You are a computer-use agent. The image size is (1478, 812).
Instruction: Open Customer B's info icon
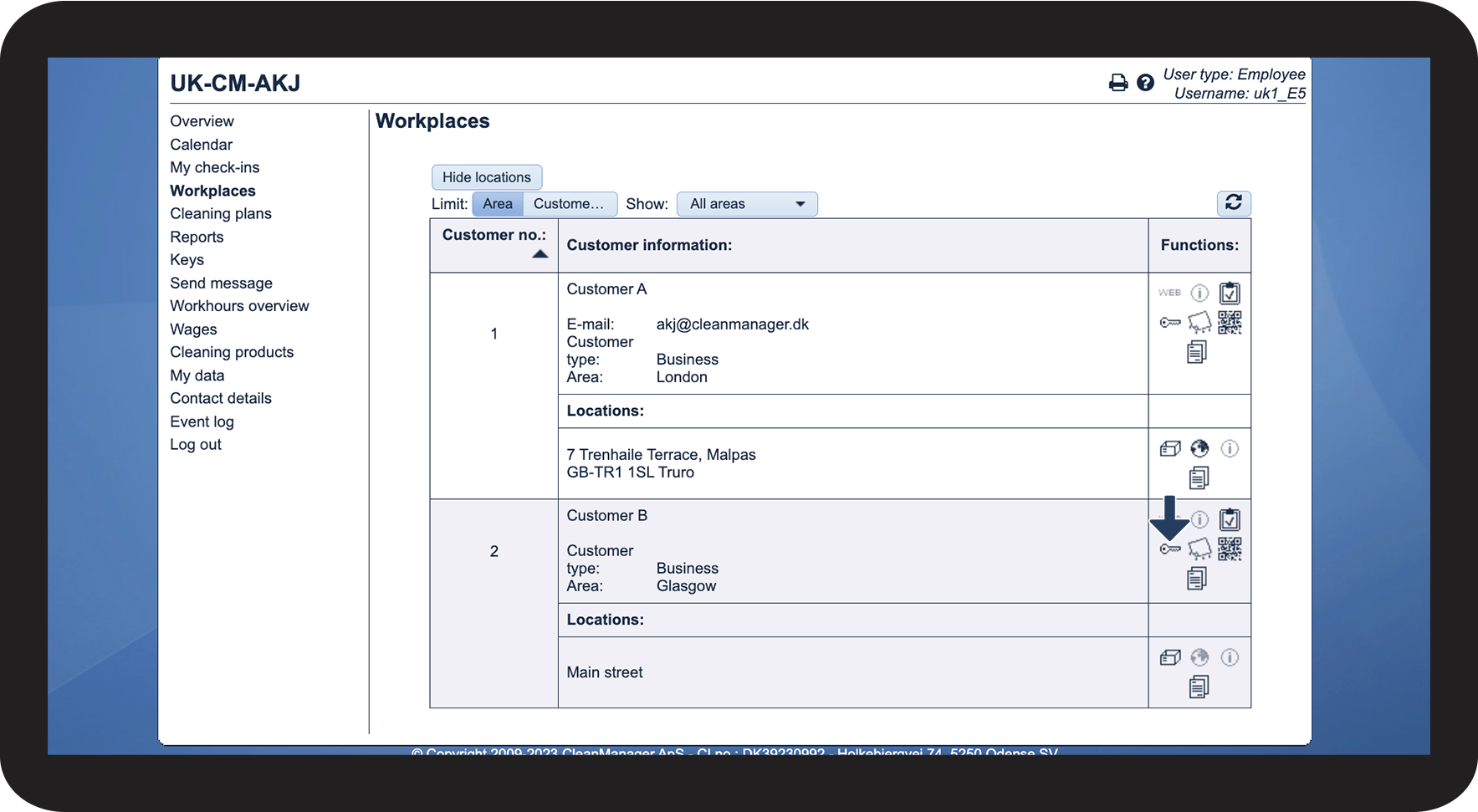[x=1199, y=519]
